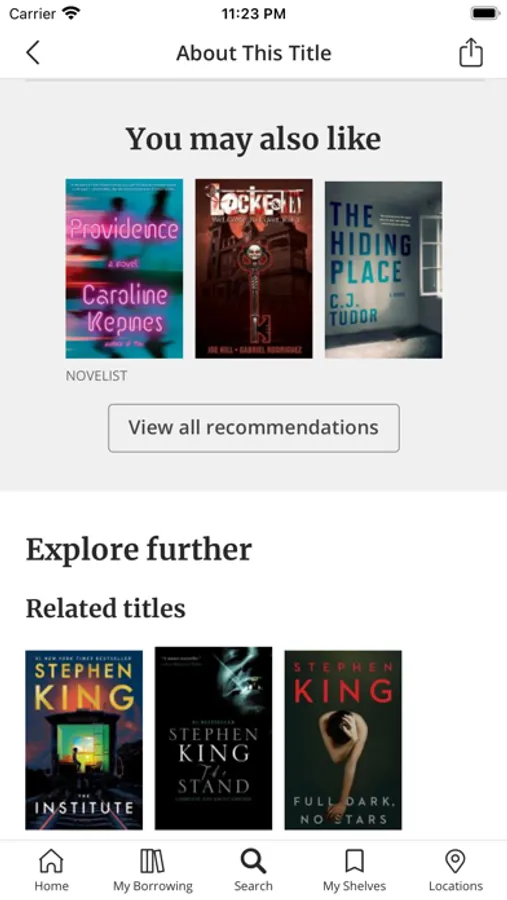The image size is (507, 900).
Task: Open the Locke & Key book cover
Action: tap(254, 269)
